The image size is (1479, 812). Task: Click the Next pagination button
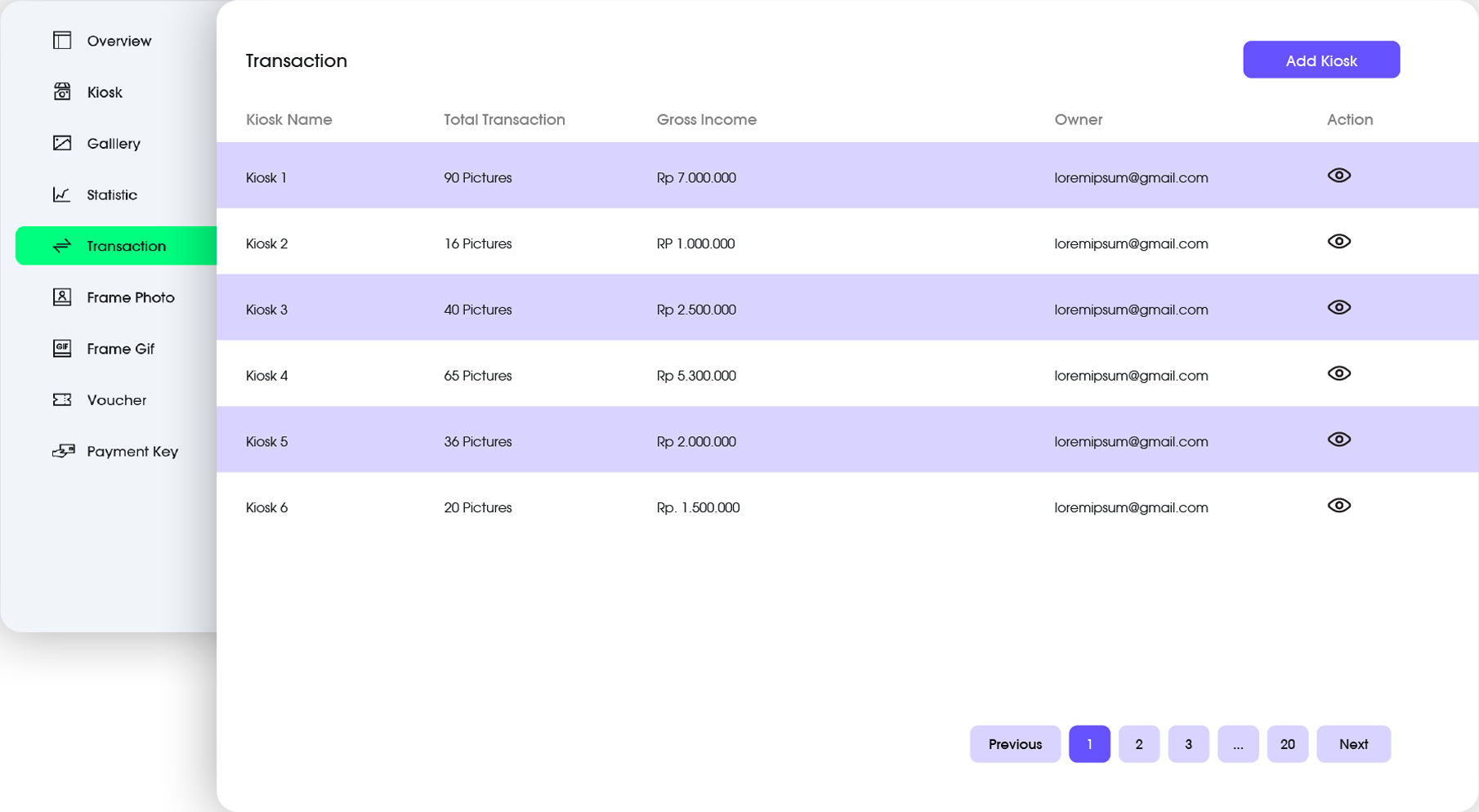tap(1353, 744)
